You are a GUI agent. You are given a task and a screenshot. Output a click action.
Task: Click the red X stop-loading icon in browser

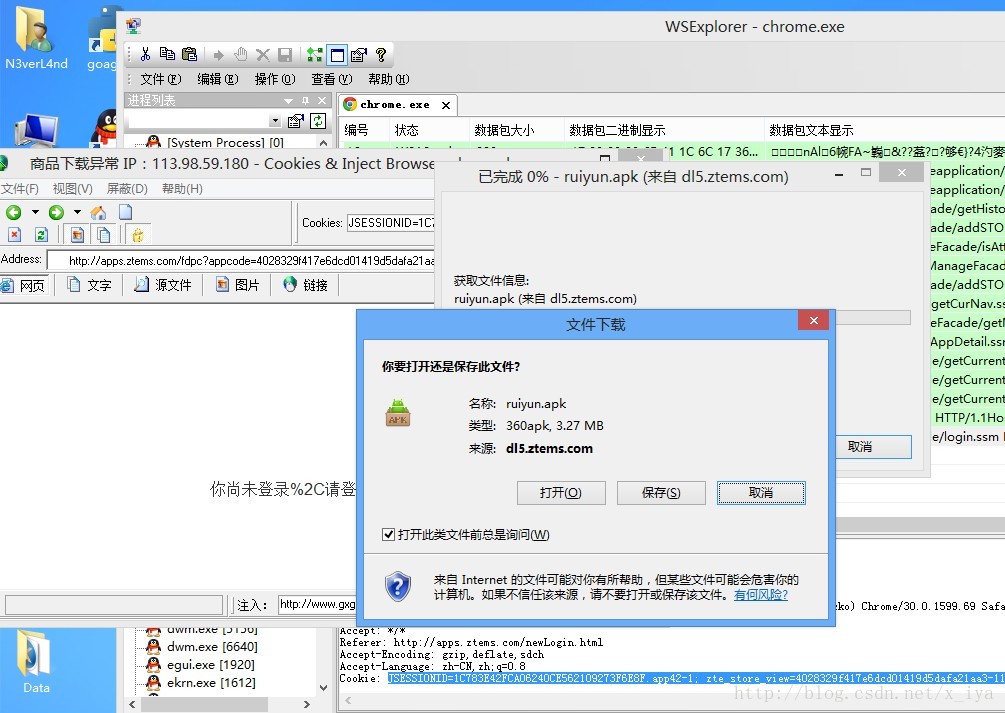tap(15, 235)
